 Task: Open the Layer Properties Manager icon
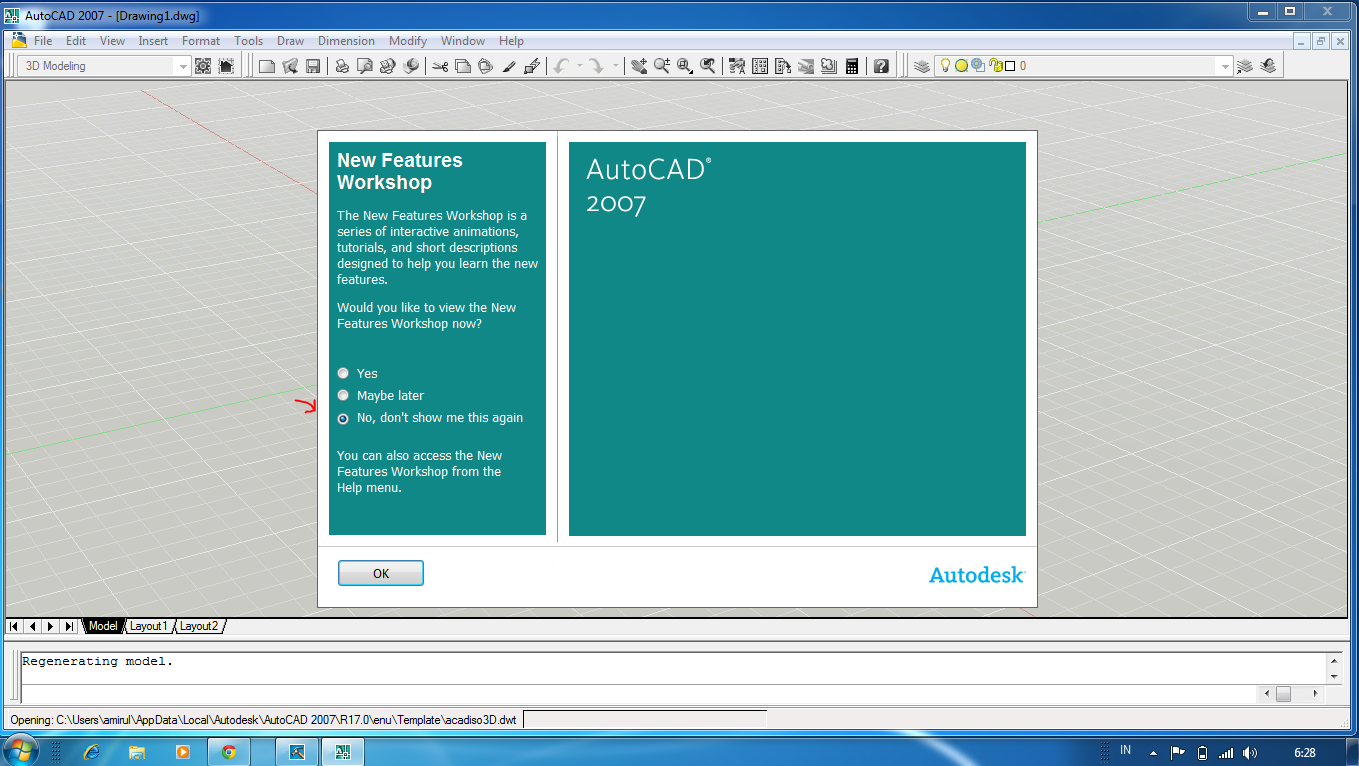[x=922, y=66]
